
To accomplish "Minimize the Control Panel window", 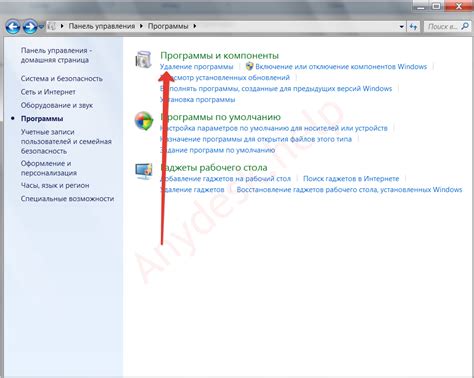I will 421,6.
